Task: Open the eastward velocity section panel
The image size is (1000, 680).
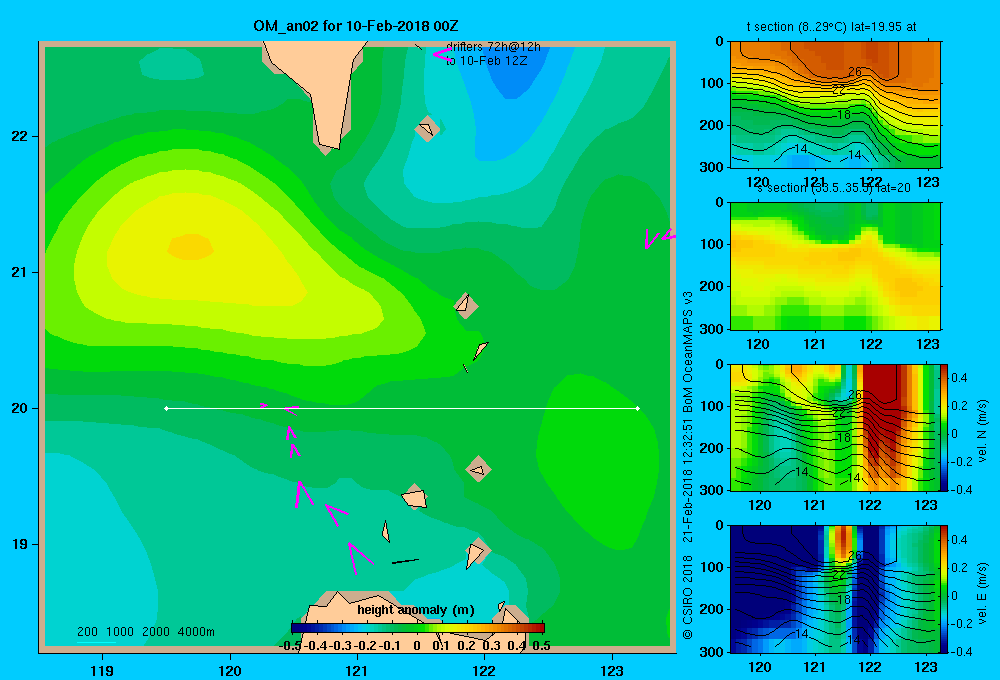Action: [x=834, y=589]
